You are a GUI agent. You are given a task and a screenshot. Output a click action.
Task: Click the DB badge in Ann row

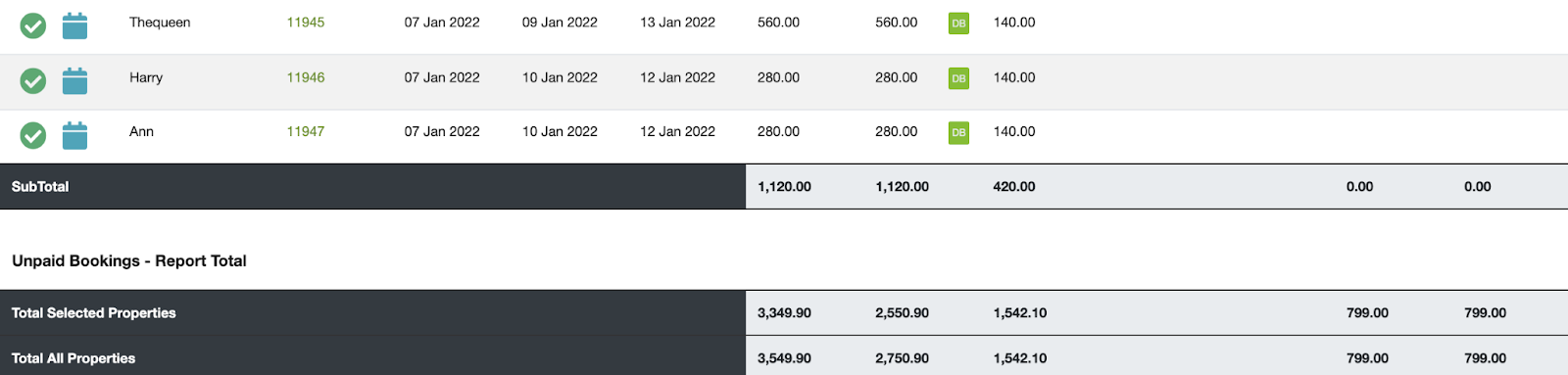958,132
